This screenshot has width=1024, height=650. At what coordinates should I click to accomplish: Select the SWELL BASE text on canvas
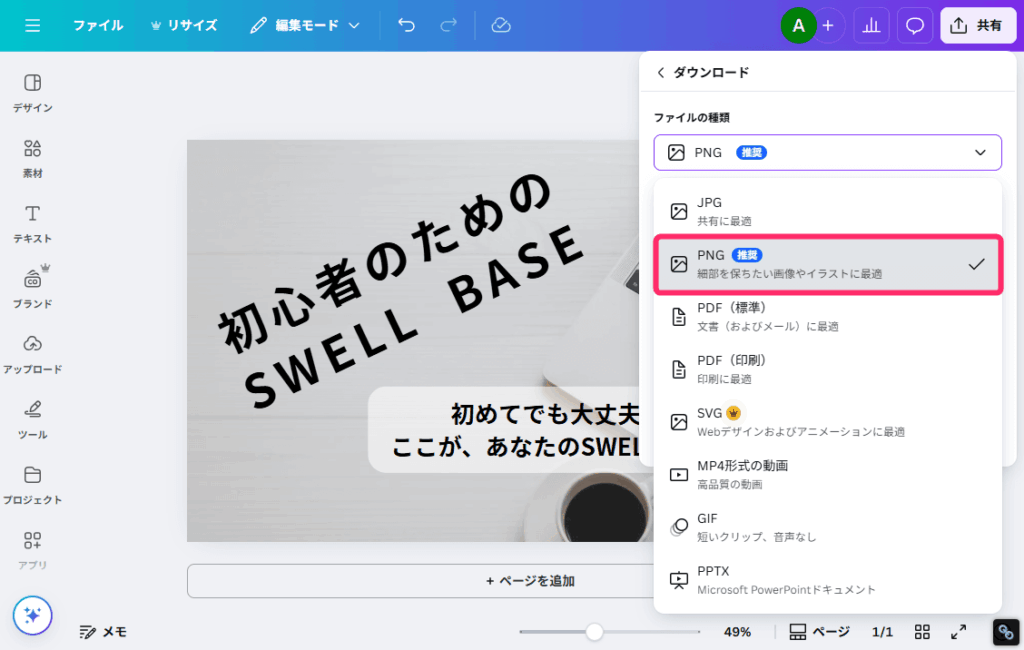click(x=414, y=315)
